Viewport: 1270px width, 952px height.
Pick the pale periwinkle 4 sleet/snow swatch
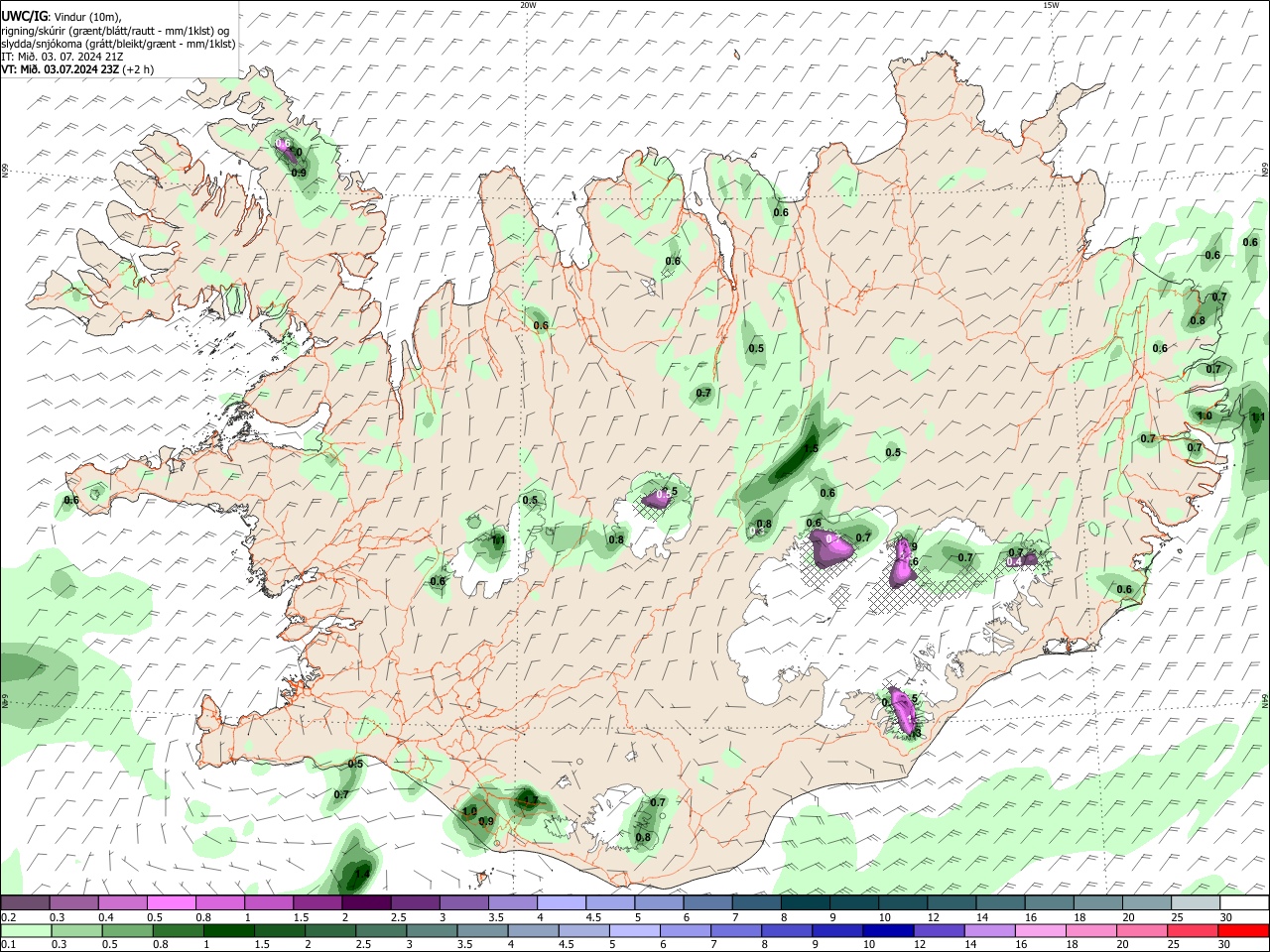click(x=561, y=902)
